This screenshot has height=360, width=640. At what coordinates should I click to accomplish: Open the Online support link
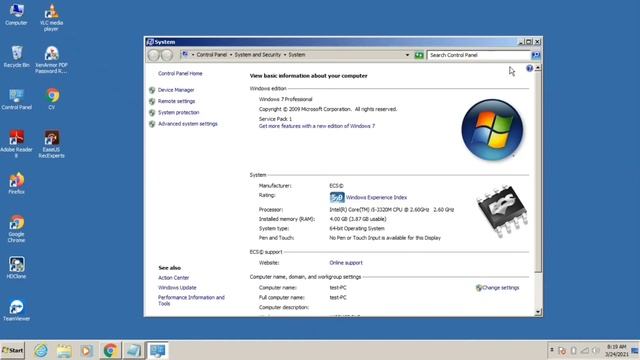[x=346, y=263]
